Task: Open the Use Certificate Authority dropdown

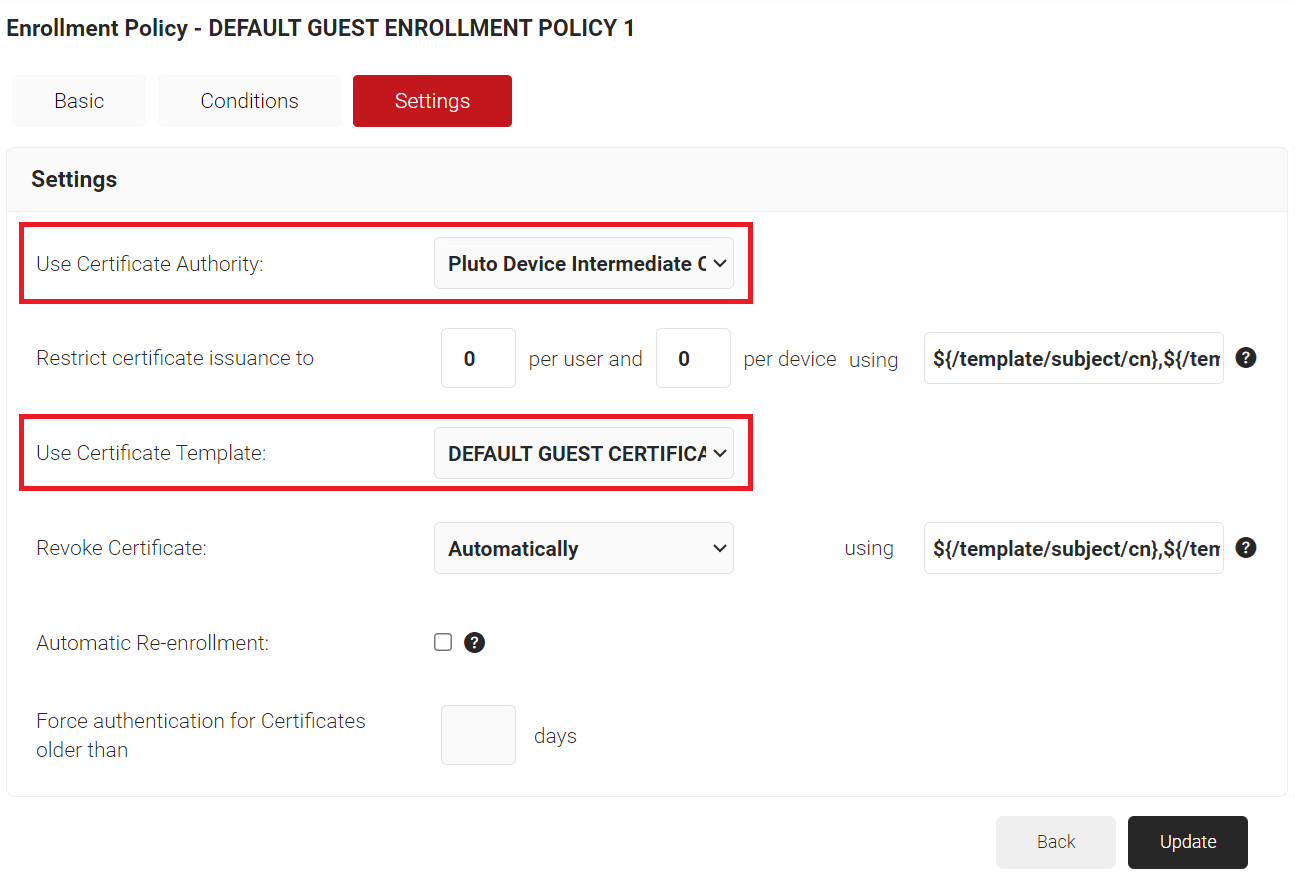Action: tap(583, 264)
